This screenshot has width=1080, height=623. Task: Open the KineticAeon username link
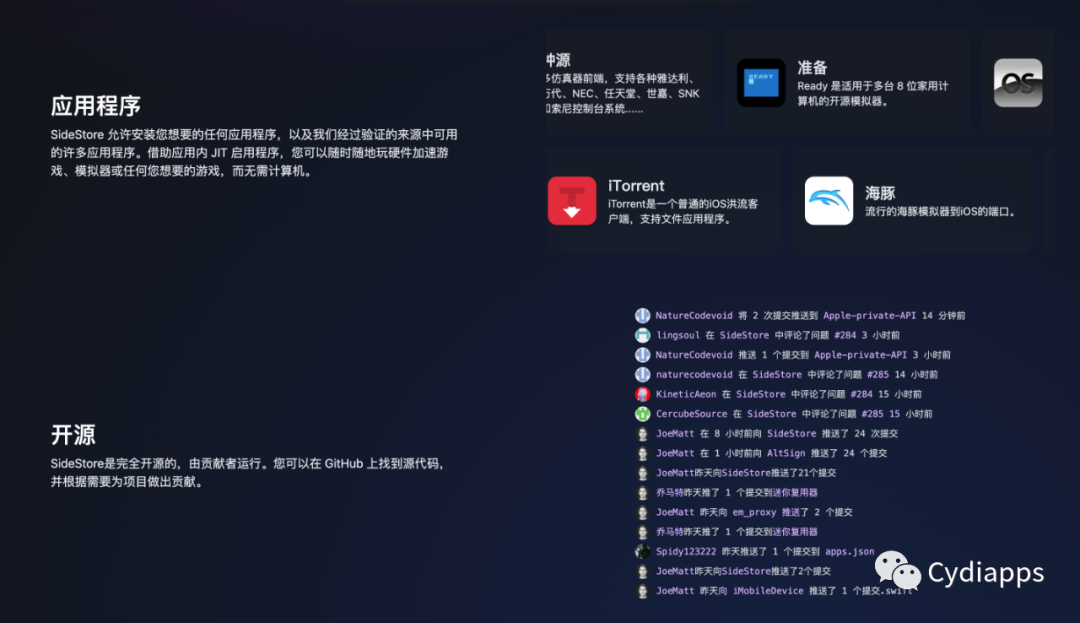pos(686,394)
